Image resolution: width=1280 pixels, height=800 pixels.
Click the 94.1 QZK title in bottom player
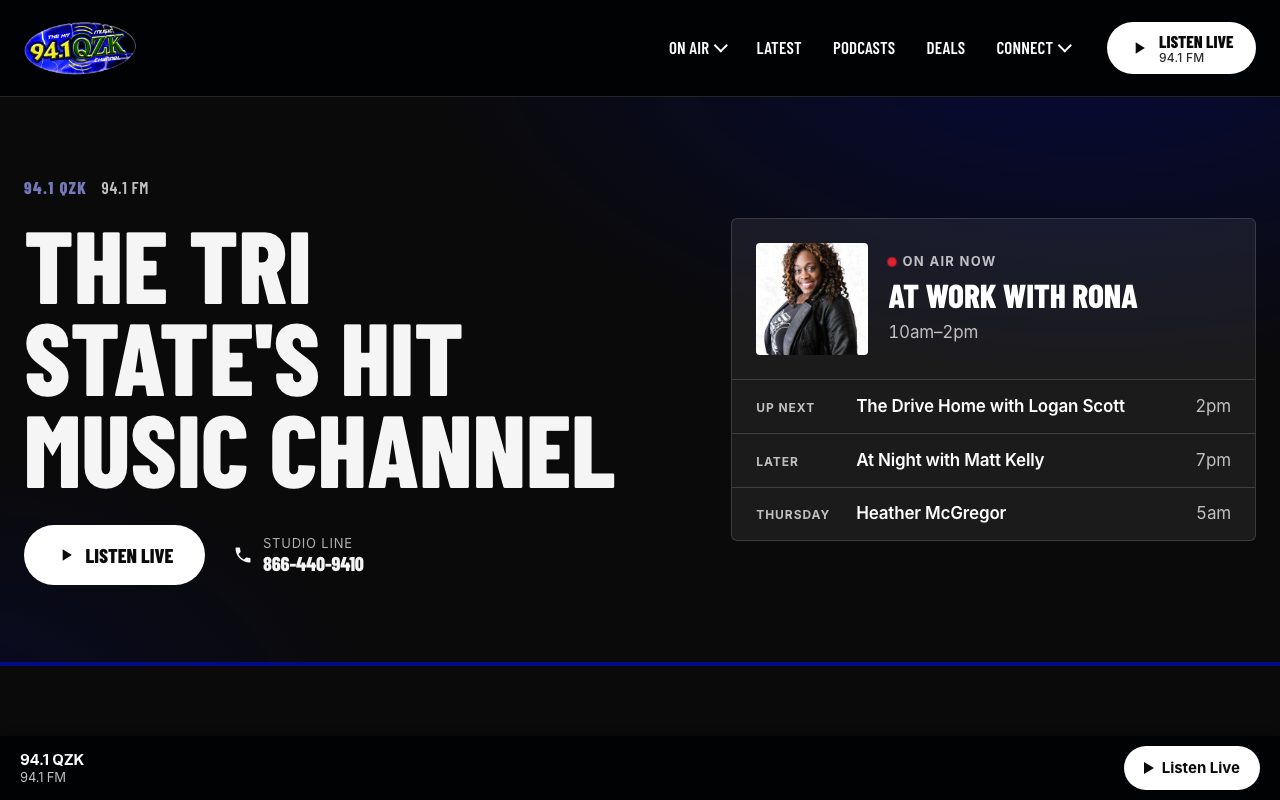coord(52,760)
